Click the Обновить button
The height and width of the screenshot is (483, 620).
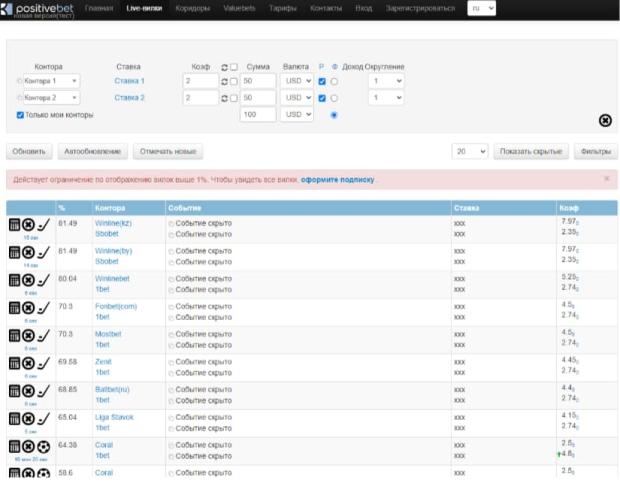click(x=29, y=151)
